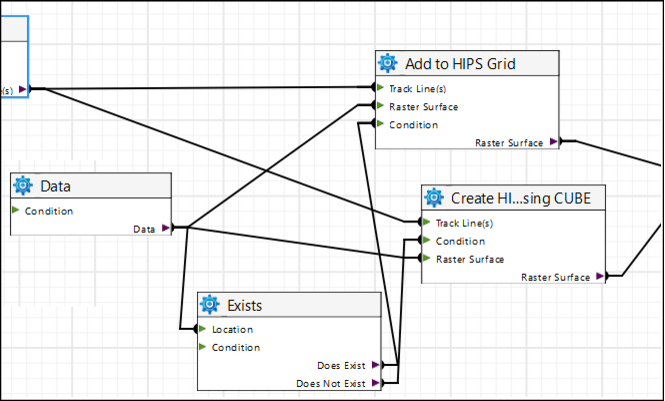Select the Track Line(s) input port on Add to HIPS Grid
Viewport: 665px width, 401px height.
pyautogui.click(x=380, y=88)
